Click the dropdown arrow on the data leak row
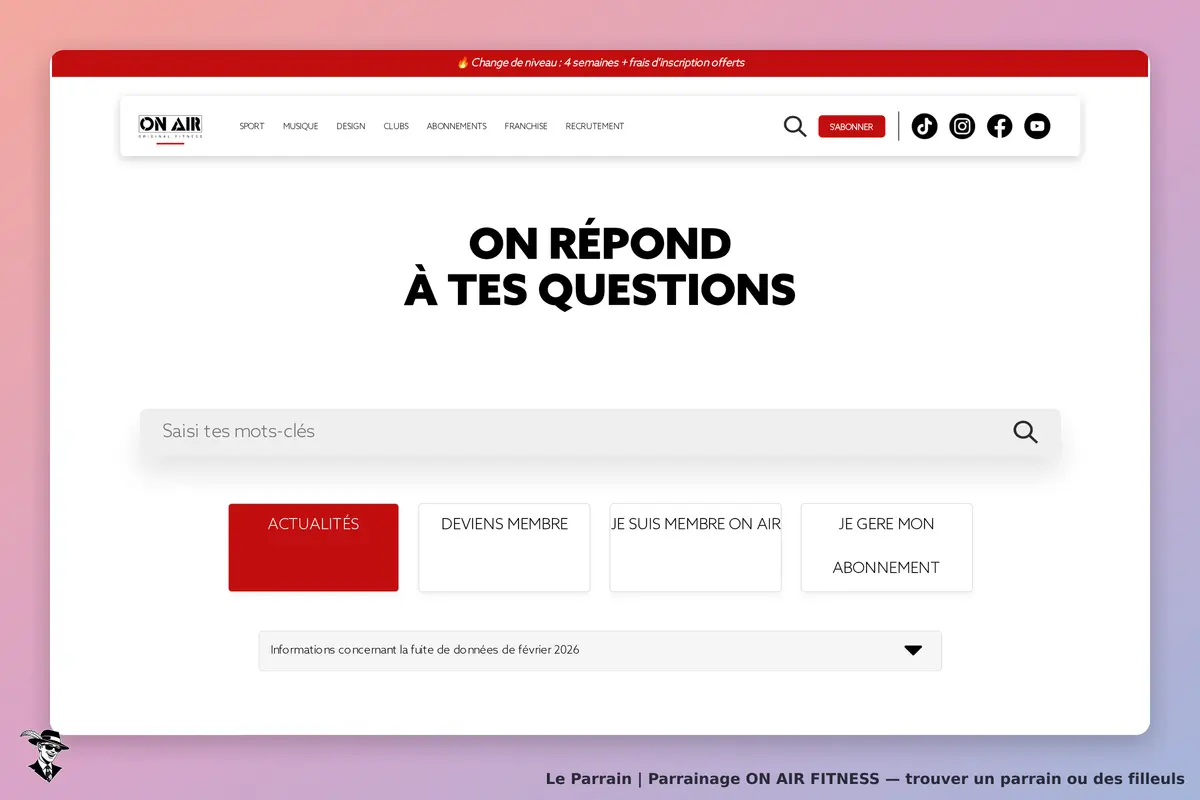Screen dimensions: 1200x800 point(913,650)
